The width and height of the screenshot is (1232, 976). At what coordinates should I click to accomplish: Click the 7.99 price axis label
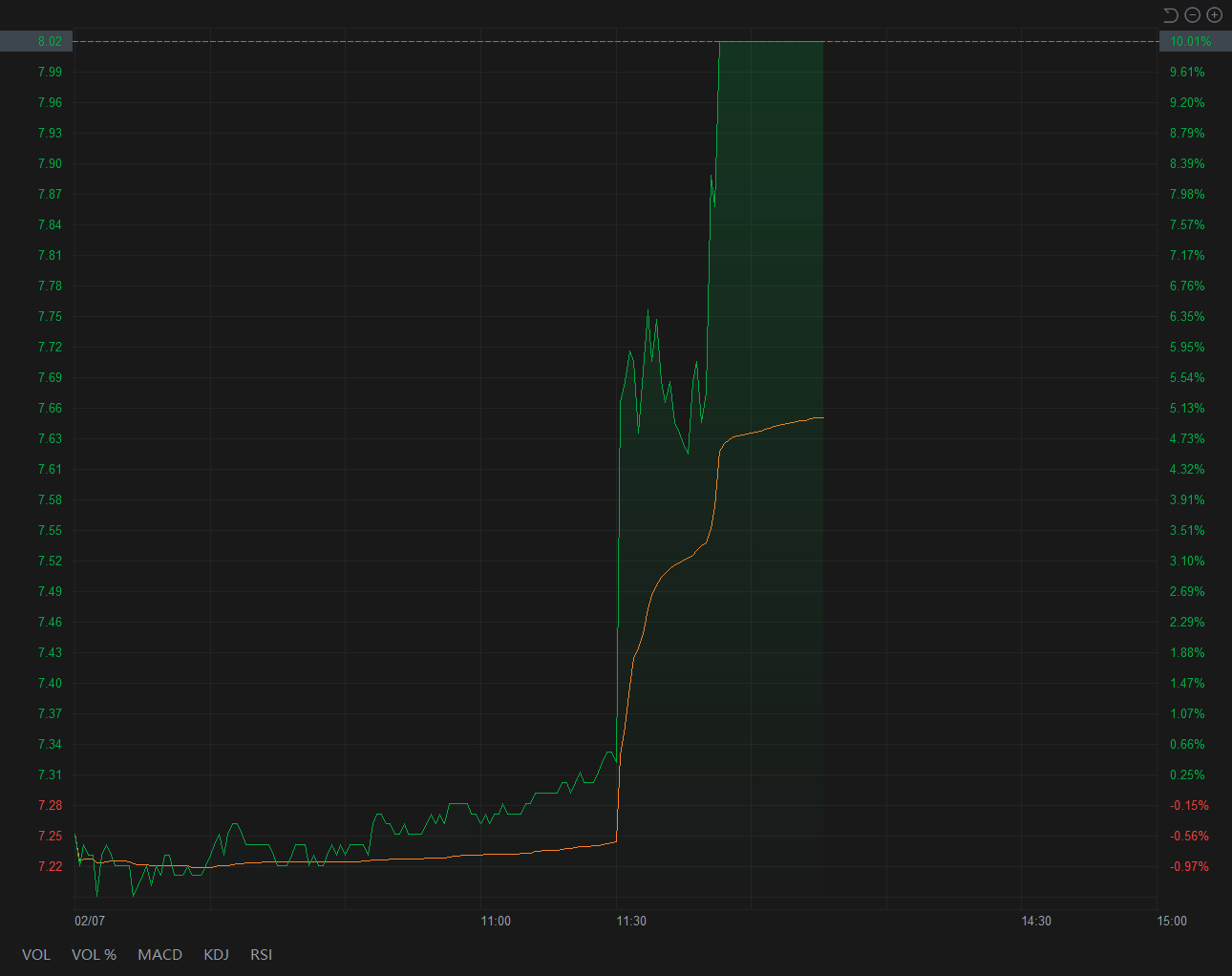click(50, 72)
